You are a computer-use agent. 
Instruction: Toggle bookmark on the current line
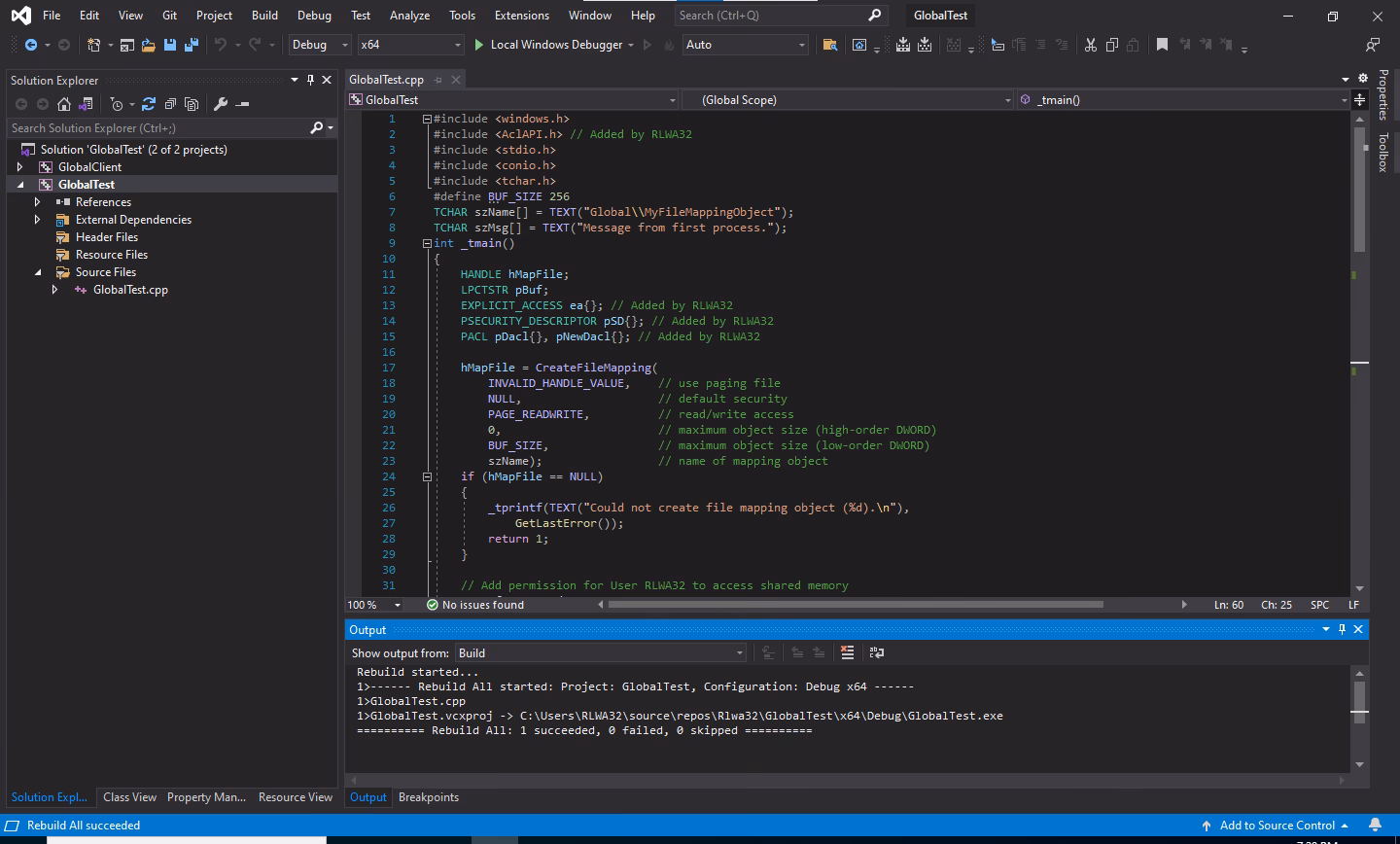point(1162,45)
